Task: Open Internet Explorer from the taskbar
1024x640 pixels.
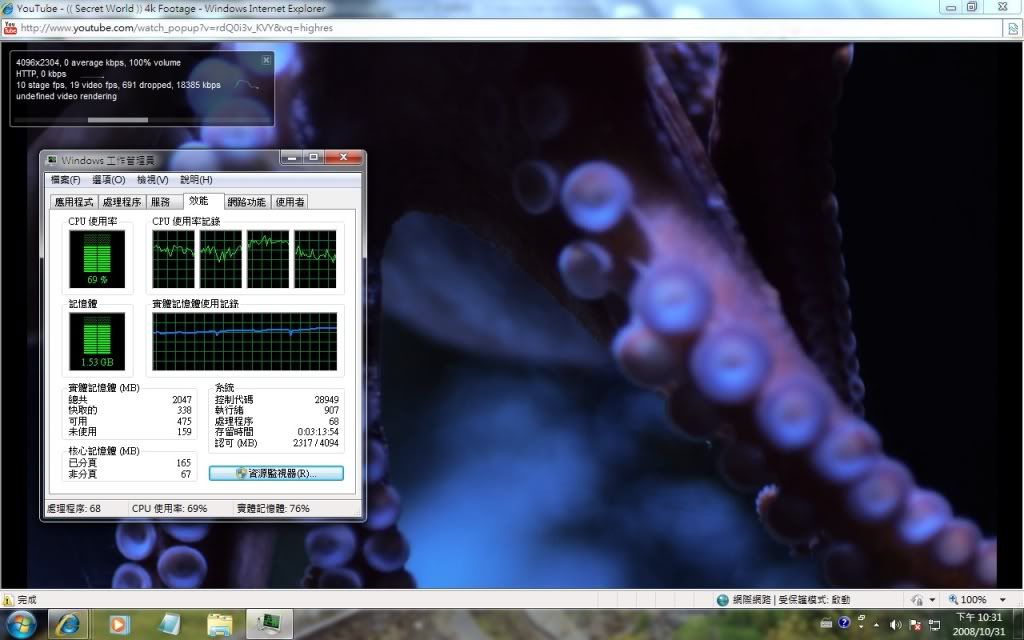Action: (68, 625)
